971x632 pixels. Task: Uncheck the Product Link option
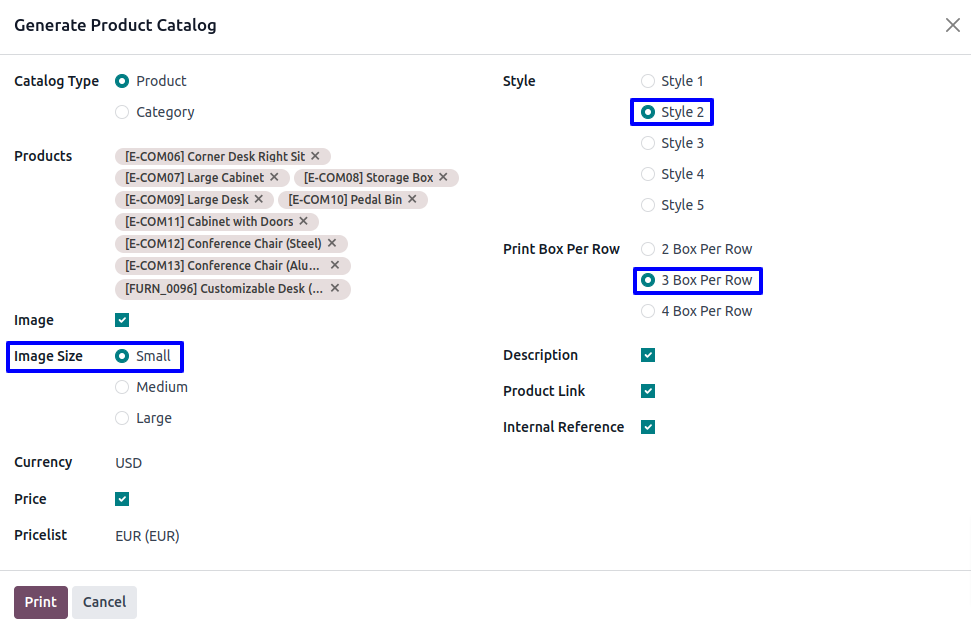tap(648, 391)
